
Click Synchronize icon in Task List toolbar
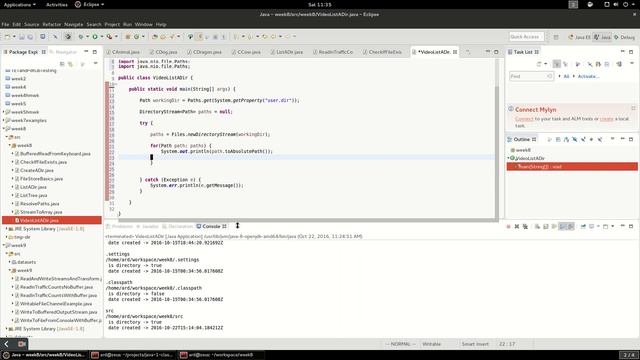click(x=619, y=64)
